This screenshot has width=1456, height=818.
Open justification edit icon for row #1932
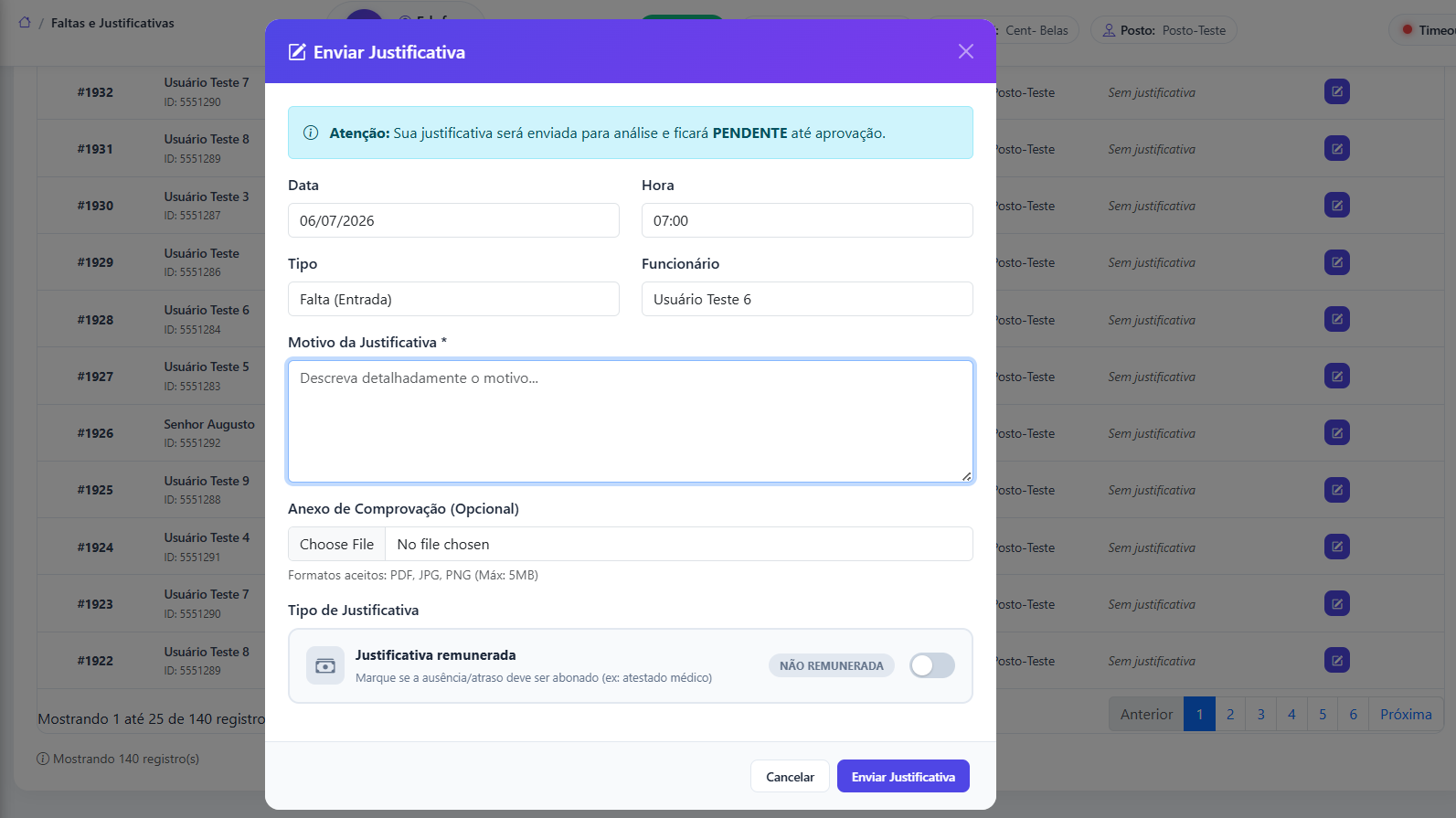1337,91
